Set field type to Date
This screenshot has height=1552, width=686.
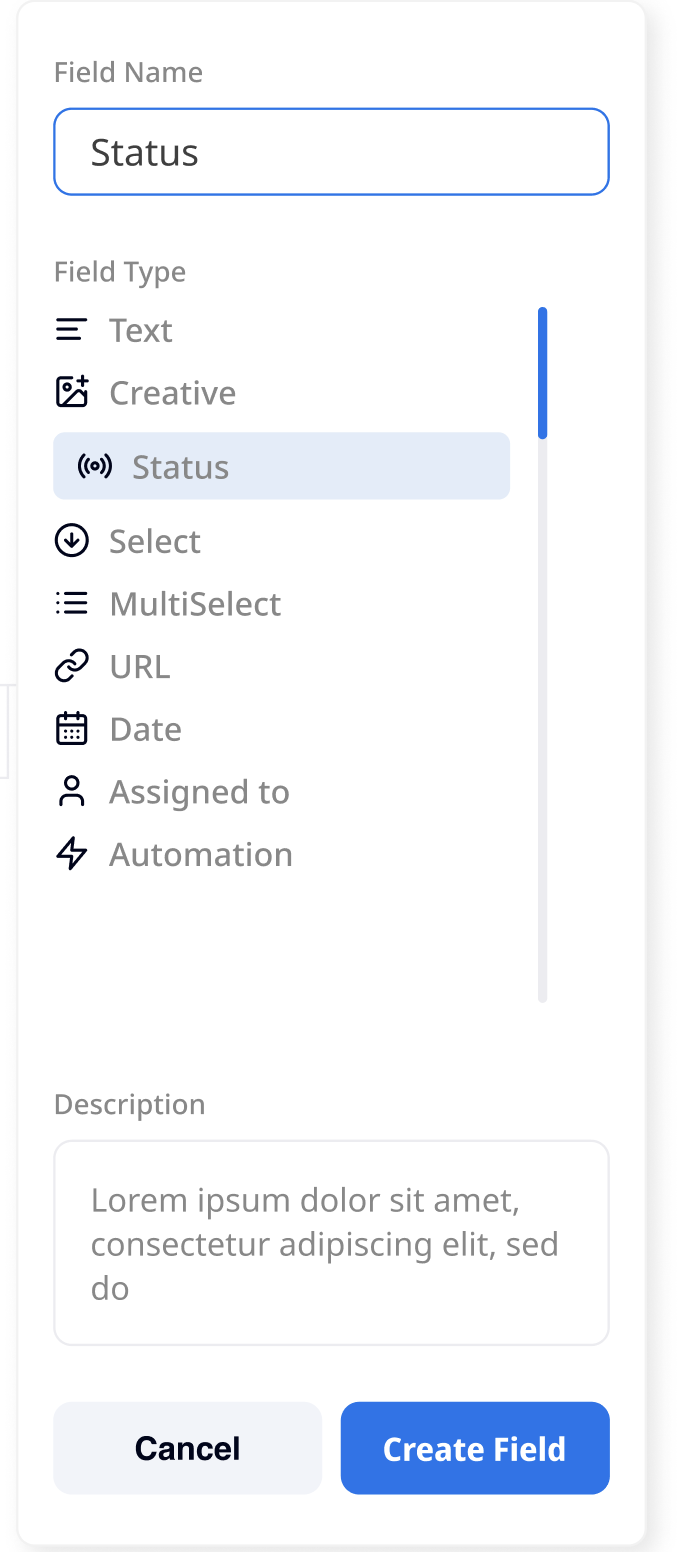click(x=146, y=730)
